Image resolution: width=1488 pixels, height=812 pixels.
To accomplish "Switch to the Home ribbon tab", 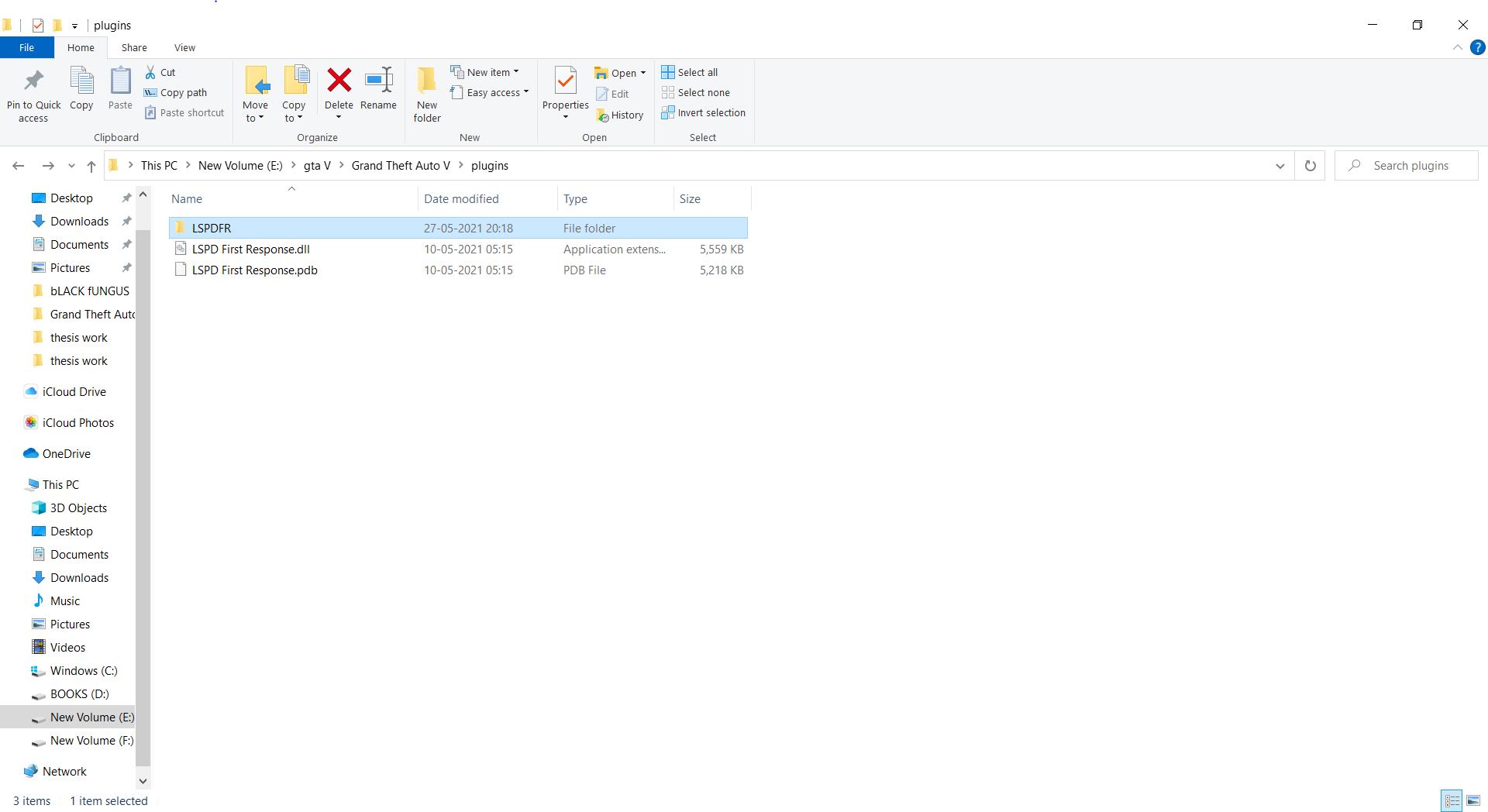I will point(81,47).
